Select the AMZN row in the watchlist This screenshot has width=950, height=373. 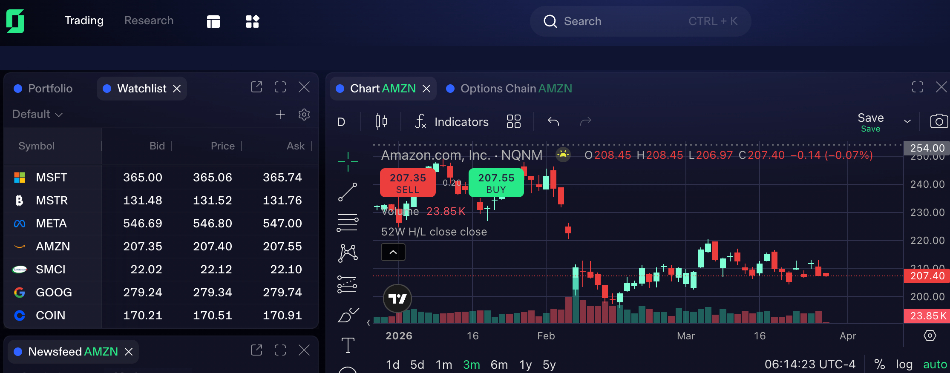[x=161, y=246]
